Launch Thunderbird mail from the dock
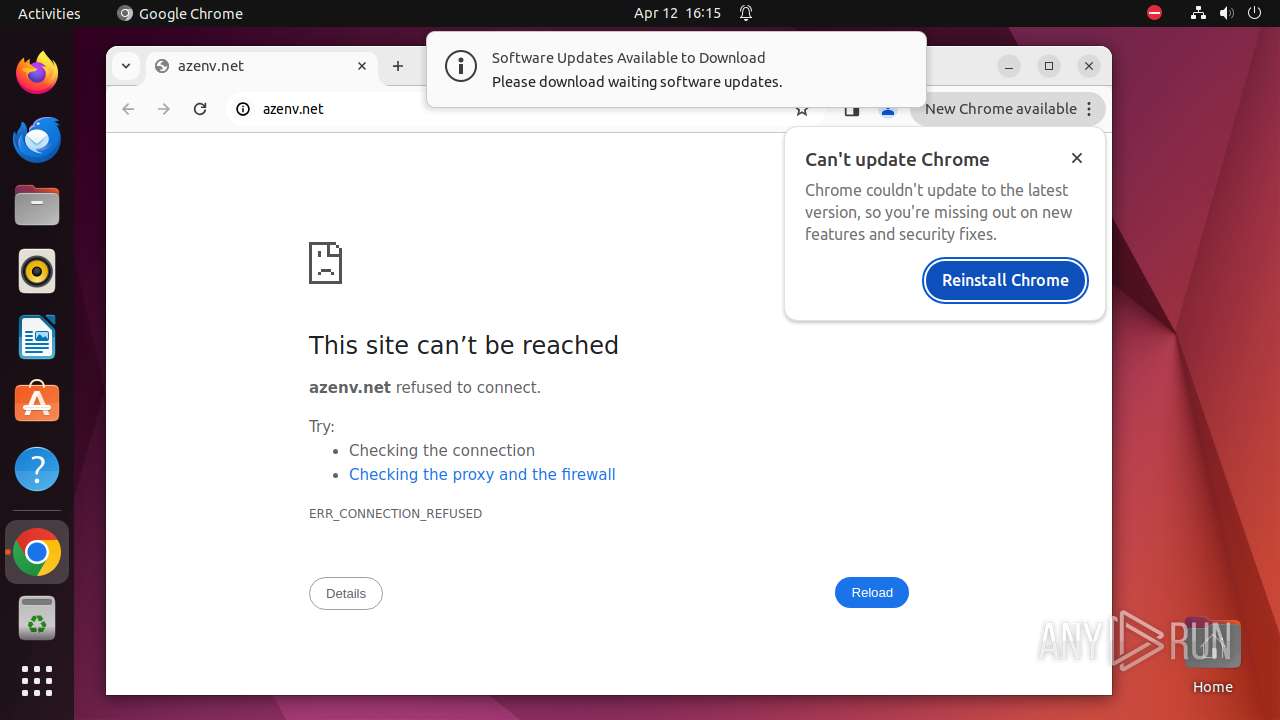 tap(37, 139)
